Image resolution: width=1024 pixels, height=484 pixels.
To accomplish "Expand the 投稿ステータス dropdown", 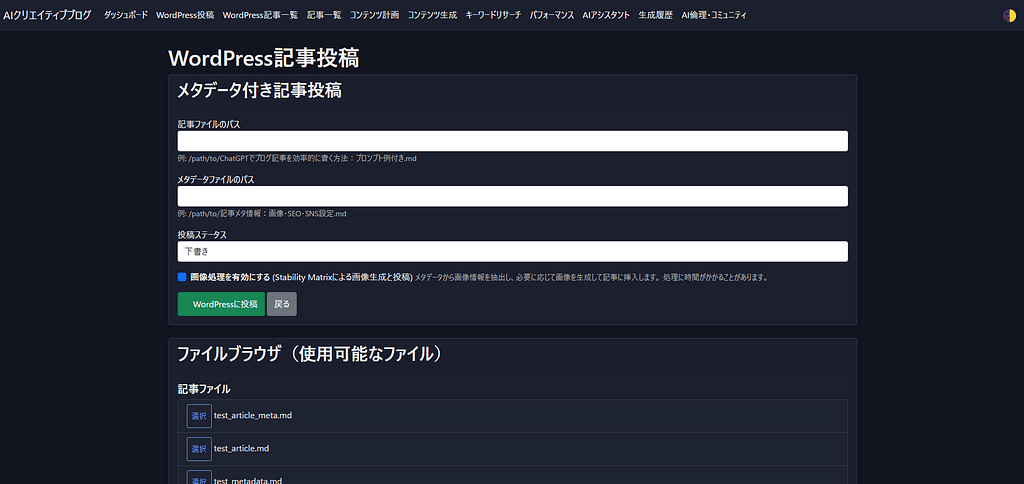I will pos(512,252).
